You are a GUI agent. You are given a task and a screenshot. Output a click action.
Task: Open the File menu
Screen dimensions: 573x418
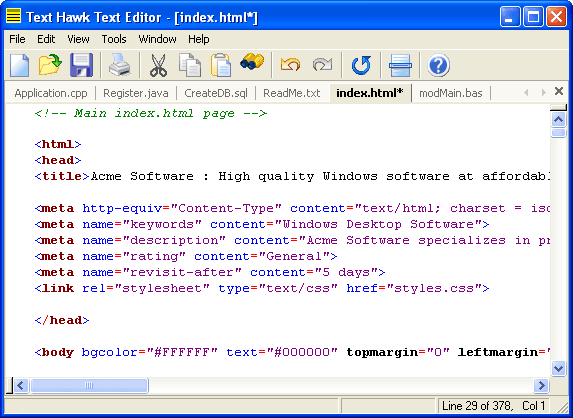click(x=17, y=39)
